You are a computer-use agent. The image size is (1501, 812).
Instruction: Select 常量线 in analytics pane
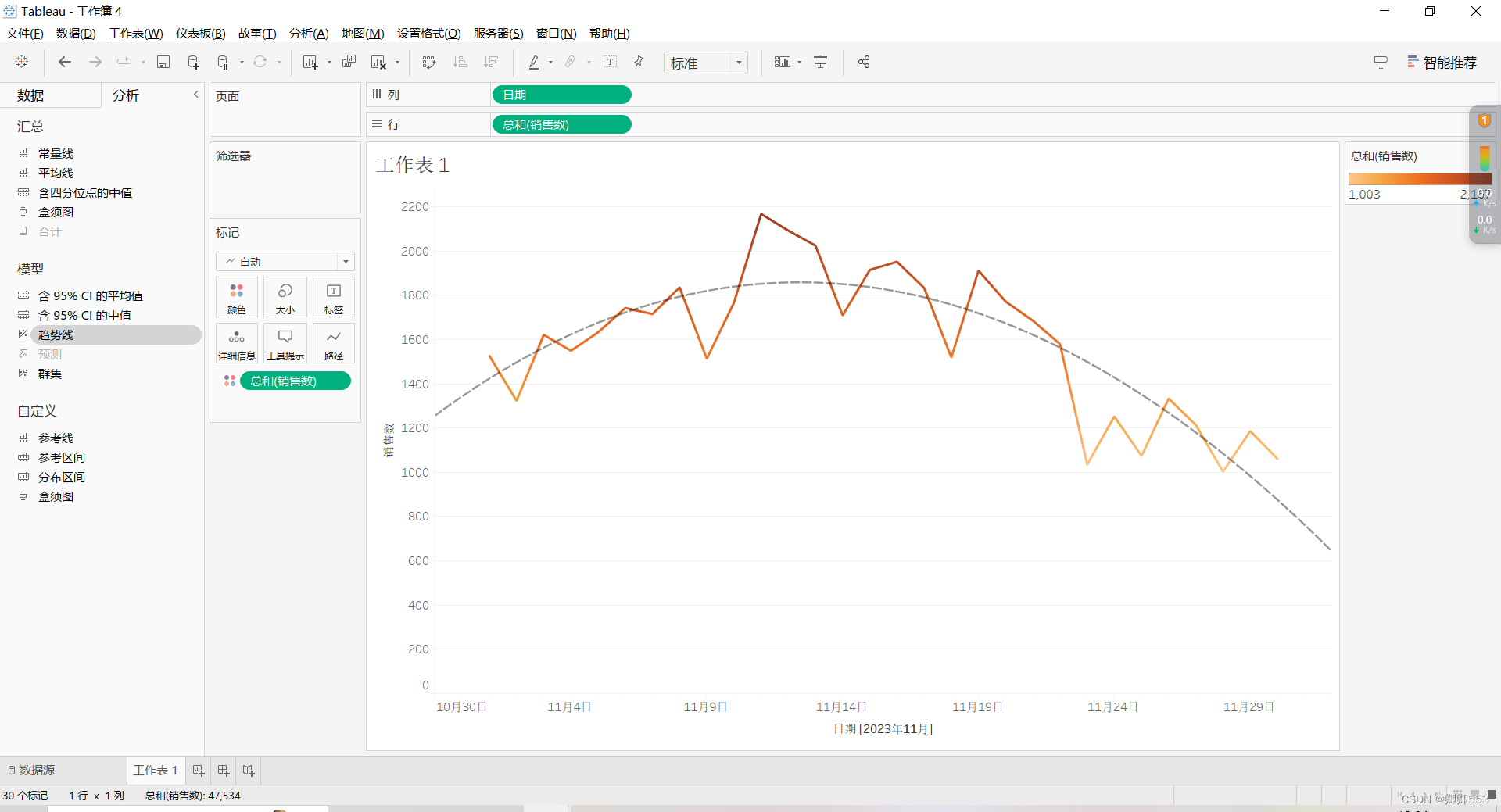(56, 153)
